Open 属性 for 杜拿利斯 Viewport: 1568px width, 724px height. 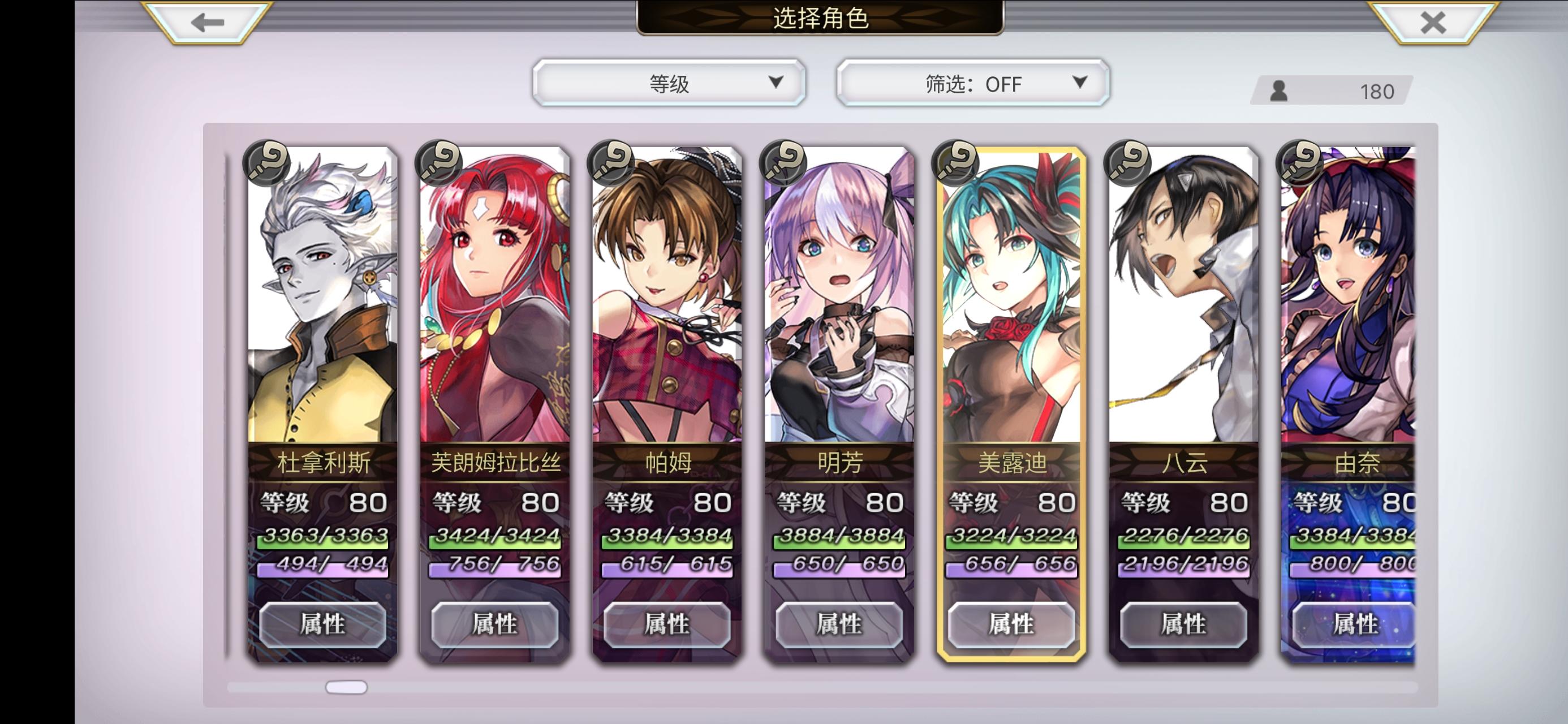322,624
